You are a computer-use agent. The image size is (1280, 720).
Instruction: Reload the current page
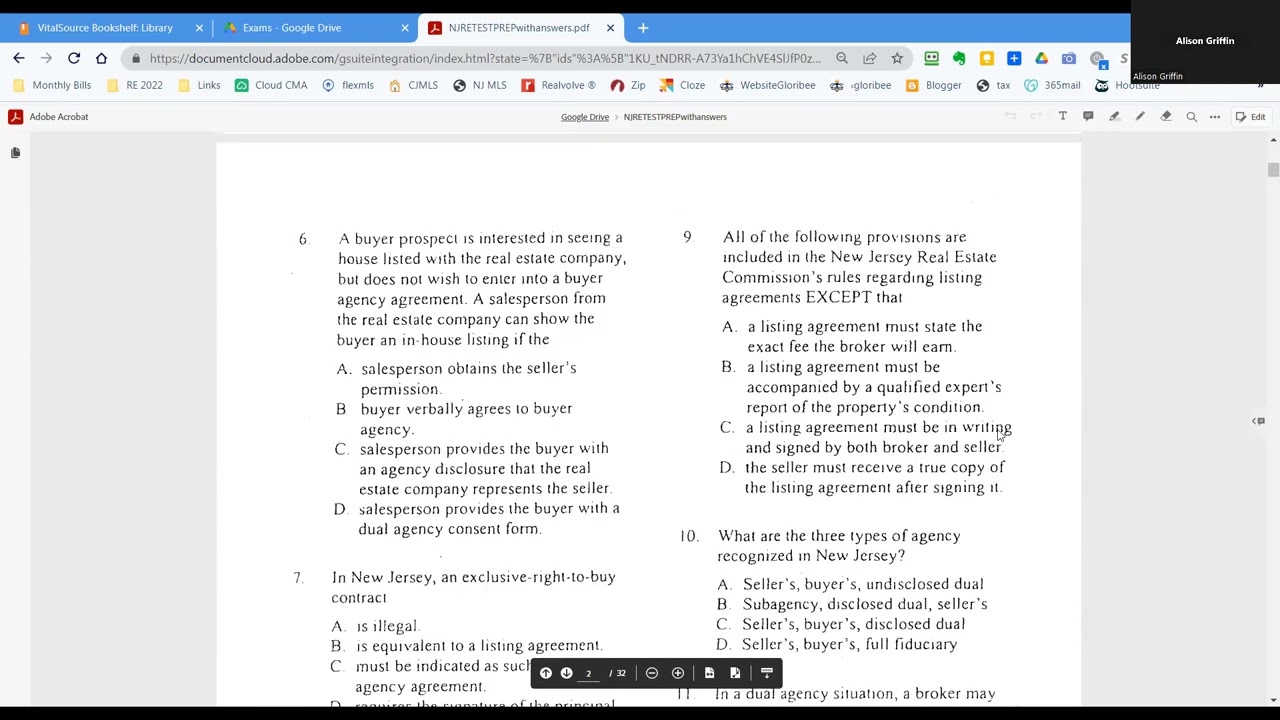pyautogui.click(x=74, y=58)
